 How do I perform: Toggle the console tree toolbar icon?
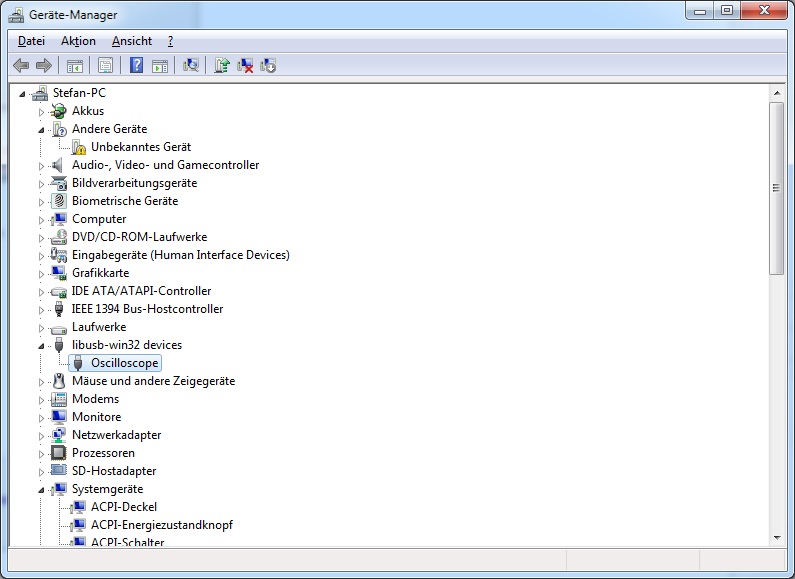tap(75, 65)
